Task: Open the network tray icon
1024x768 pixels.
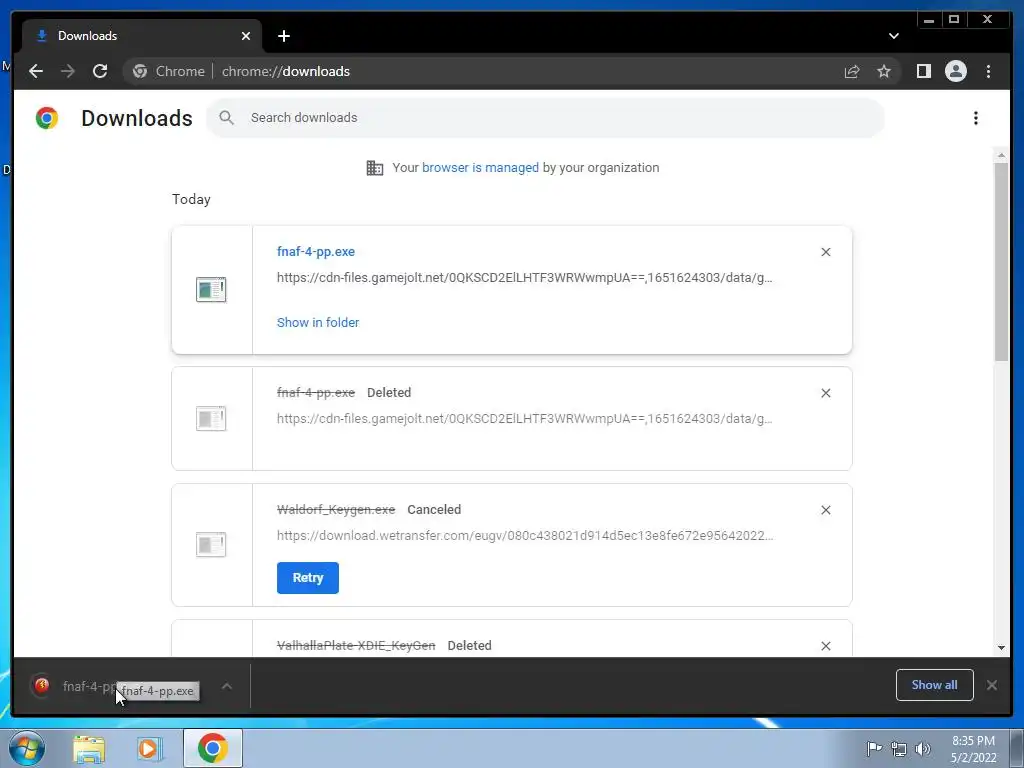Action: click(x=899, y=749)
